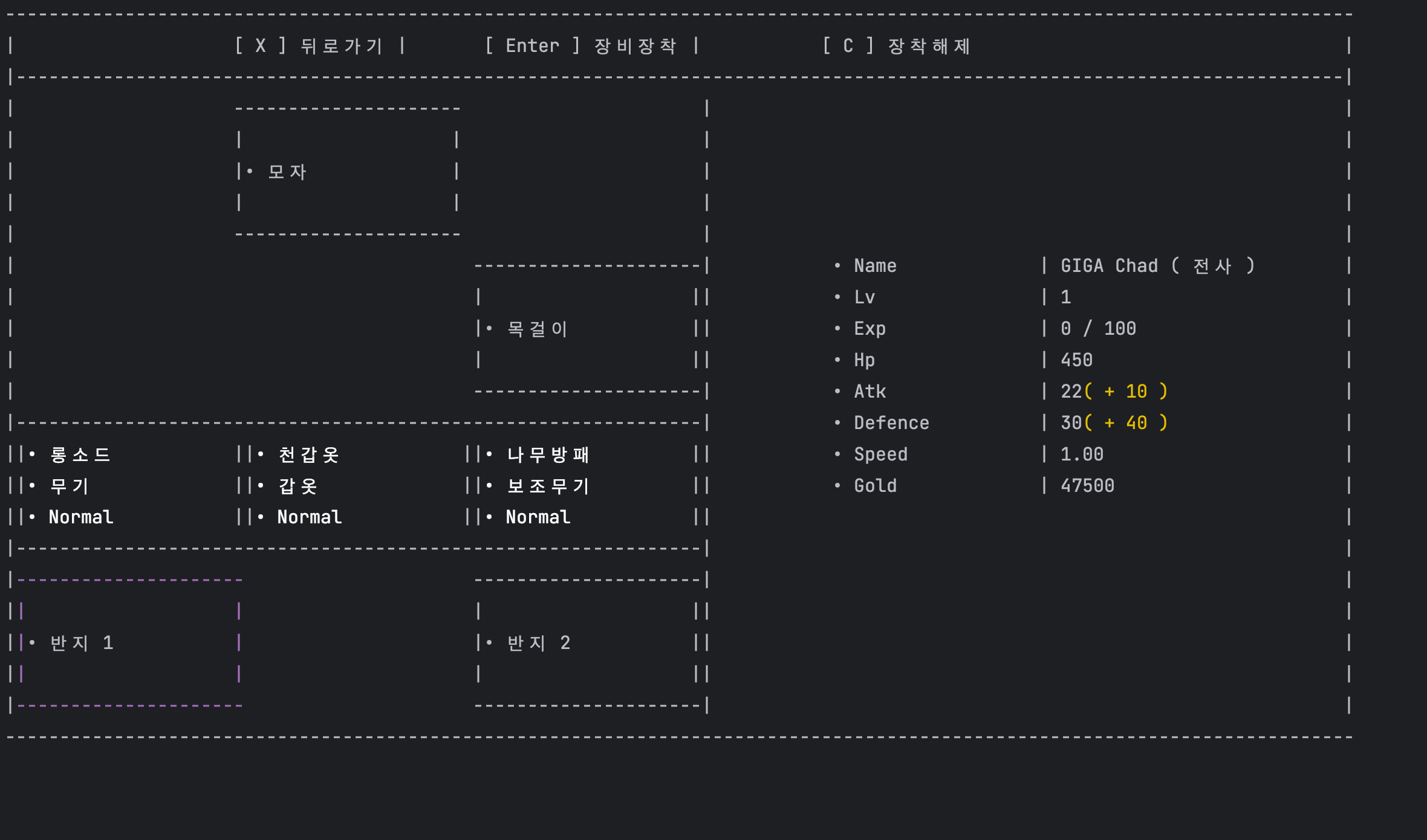Click the Normal grade under 롱소드
This screenshot has height=840, width=1427.
tap(81, 517)
